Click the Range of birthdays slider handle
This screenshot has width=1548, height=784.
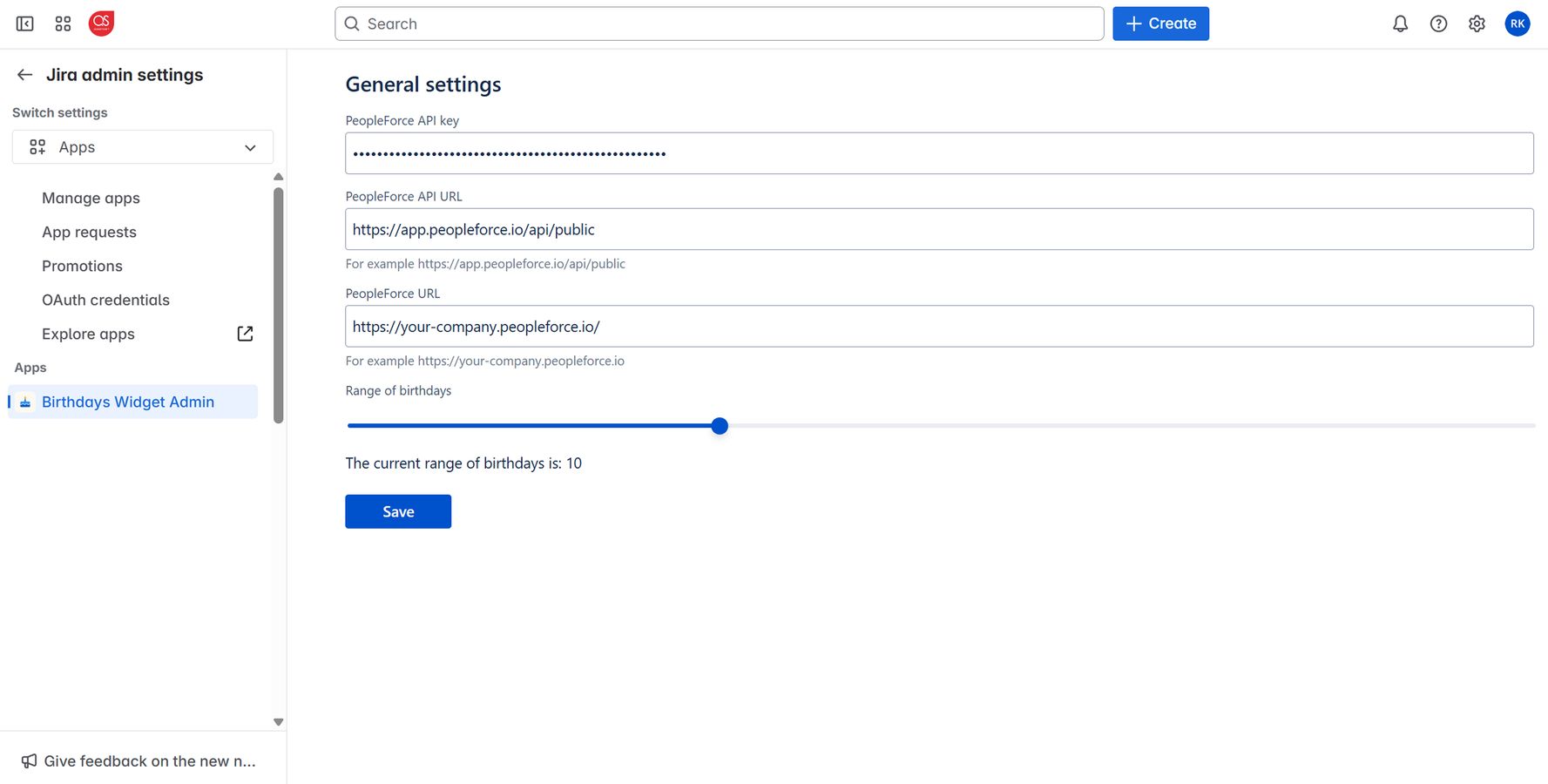(720, 426)
